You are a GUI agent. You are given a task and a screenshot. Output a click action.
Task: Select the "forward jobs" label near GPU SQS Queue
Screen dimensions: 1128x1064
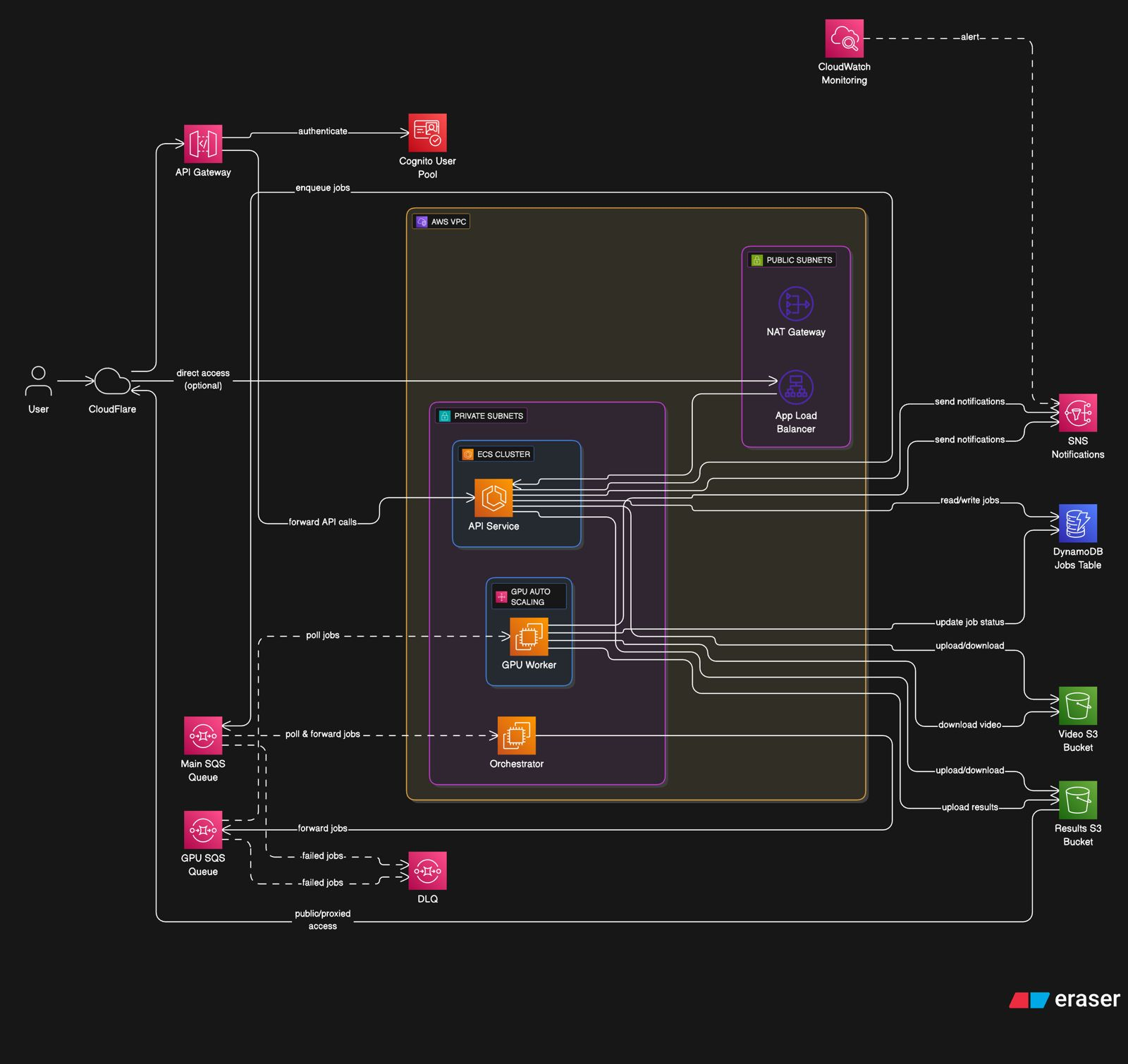(x=323, y=828)
